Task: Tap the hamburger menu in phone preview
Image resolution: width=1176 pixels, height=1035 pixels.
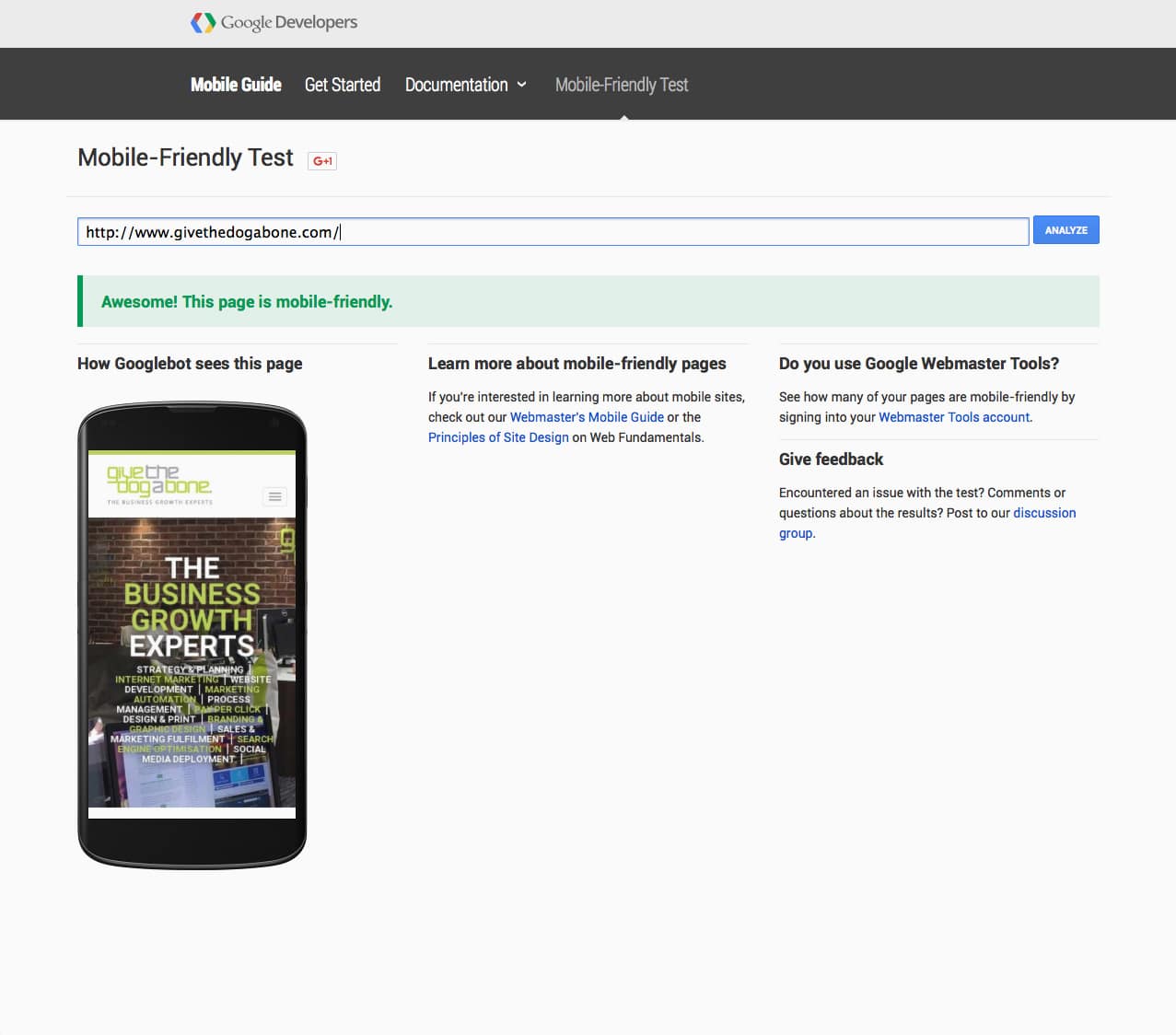Action: tap(274, 496)
